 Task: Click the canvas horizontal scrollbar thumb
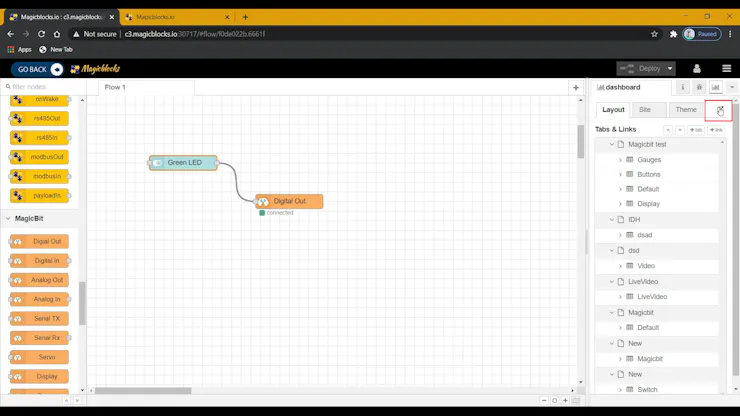[x=143, y=391]
